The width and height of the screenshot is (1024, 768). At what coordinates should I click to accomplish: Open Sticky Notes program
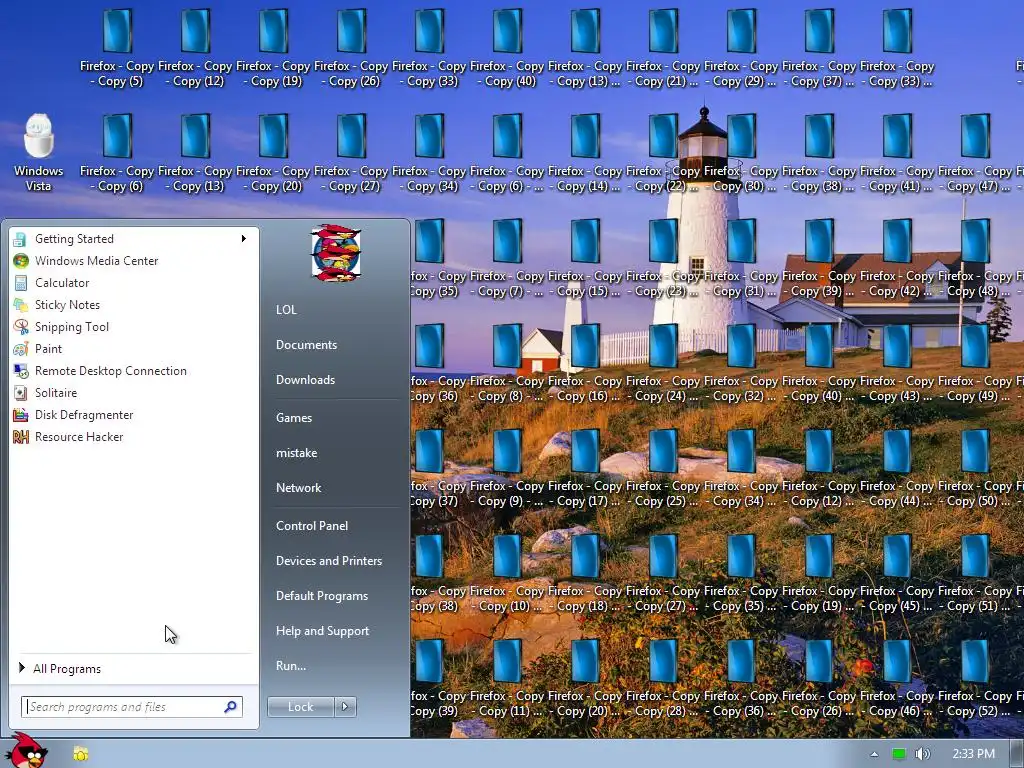click(134, 305)
